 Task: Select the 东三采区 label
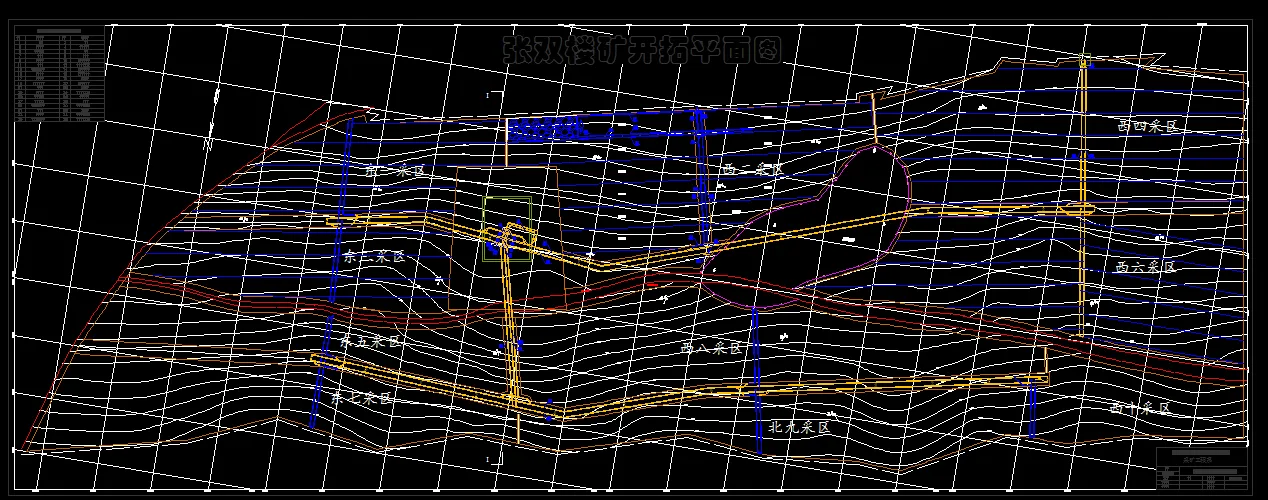click(x=374, y=257)
